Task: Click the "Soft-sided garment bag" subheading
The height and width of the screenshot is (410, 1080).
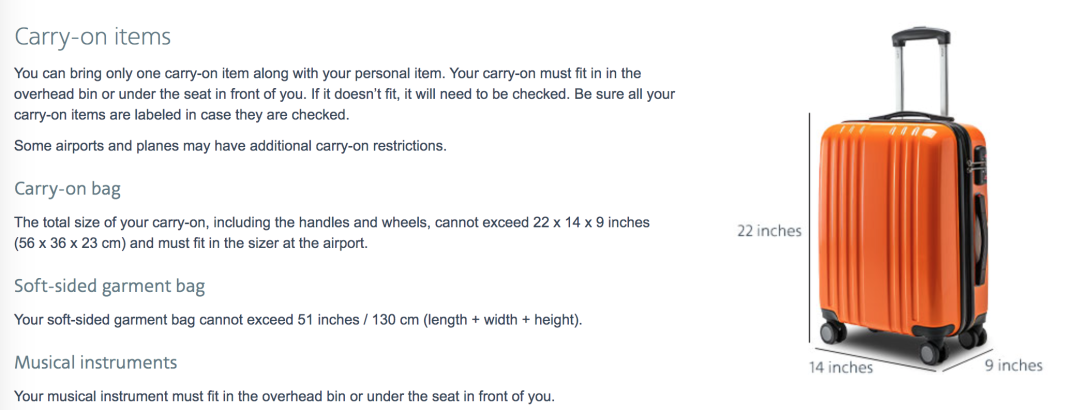Action: pyautogui.click(x=109, y=286)
